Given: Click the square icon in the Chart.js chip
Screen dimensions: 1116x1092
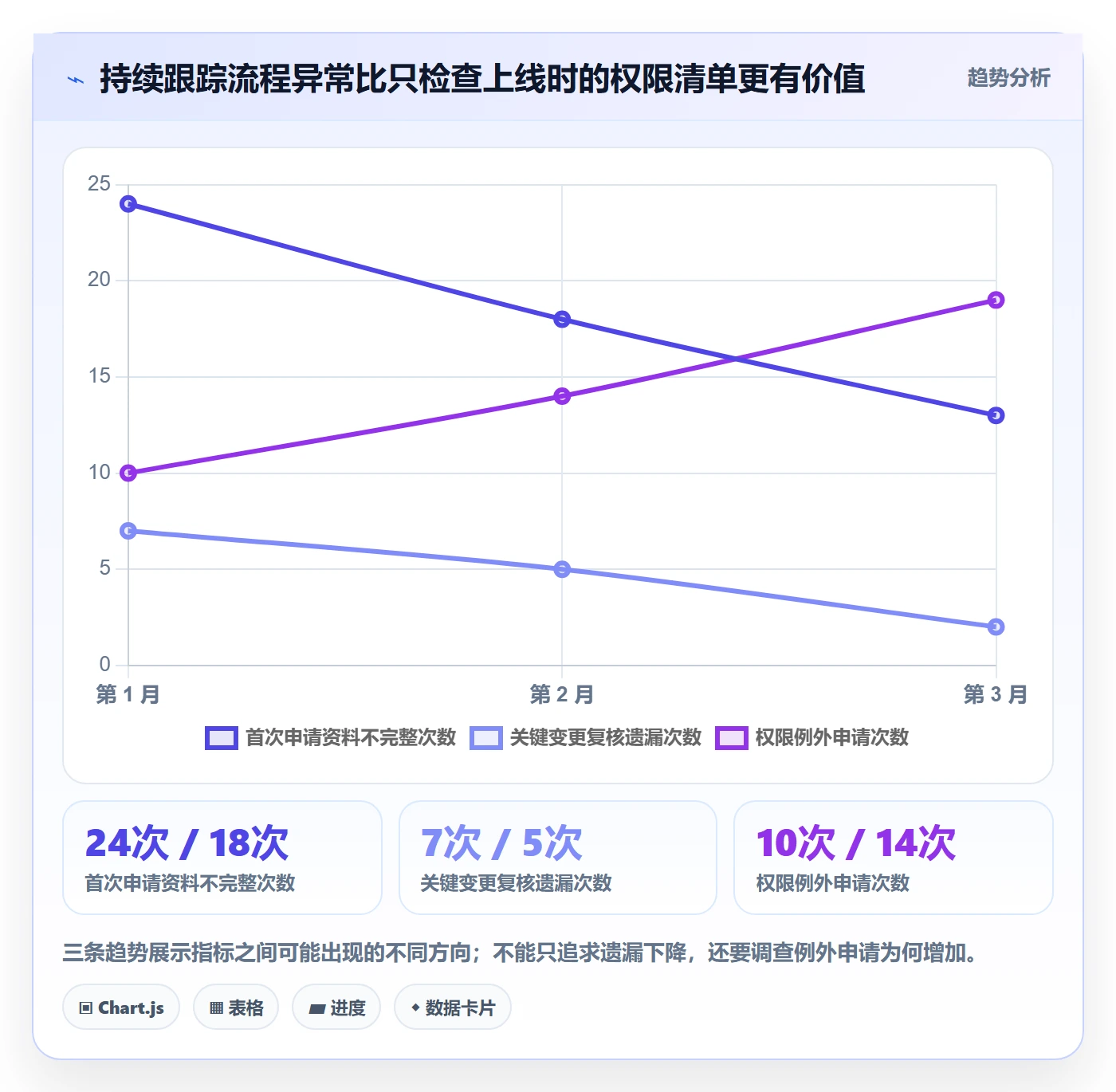Looking at the screenshot, I should [x=86, y=1008].
